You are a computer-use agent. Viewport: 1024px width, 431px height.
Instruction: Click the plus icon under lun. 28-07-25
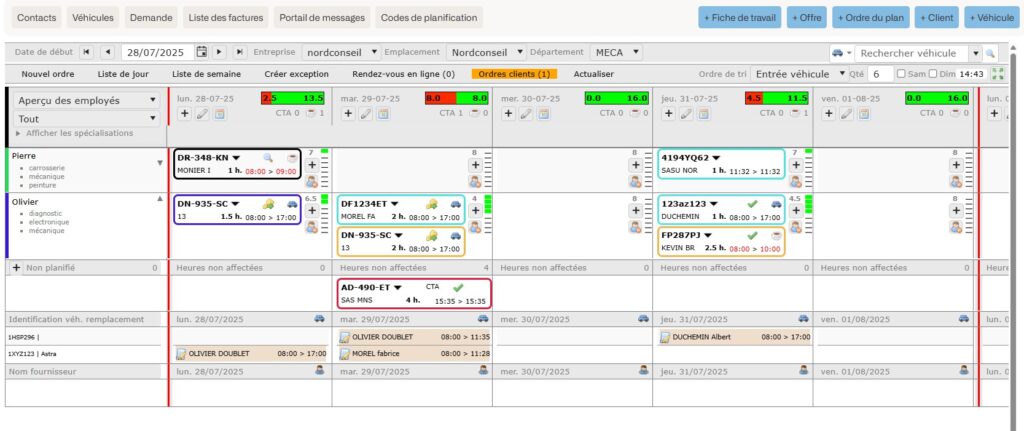pyautogui.click(x=184, y=115)
